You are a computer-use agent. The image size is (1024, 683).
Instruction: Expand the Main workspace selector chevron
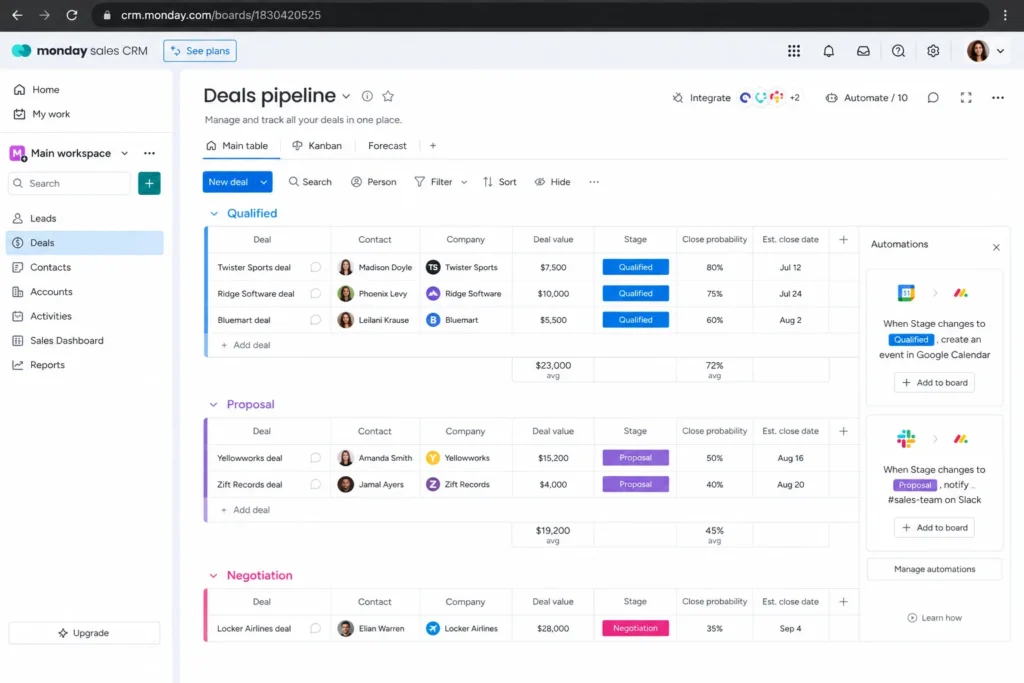pyautogui.click(x=124, y=153)
